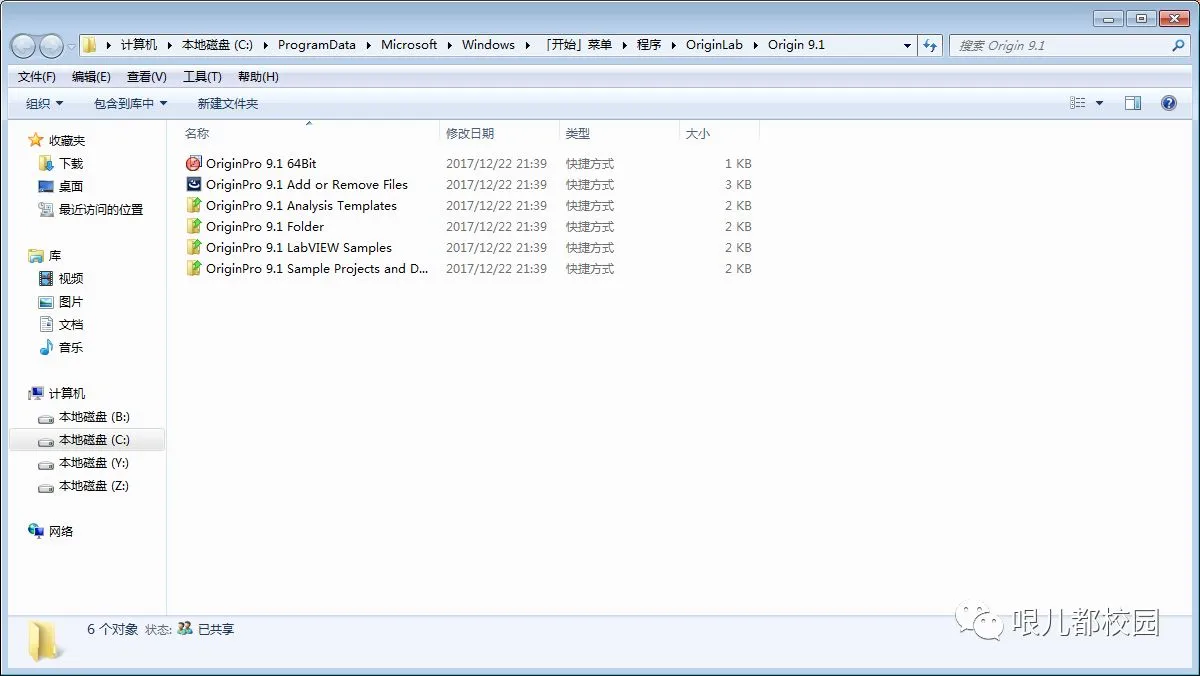Click the Favorites star icon
This screenshot has height=676, width=1200.
pos(36,140)
